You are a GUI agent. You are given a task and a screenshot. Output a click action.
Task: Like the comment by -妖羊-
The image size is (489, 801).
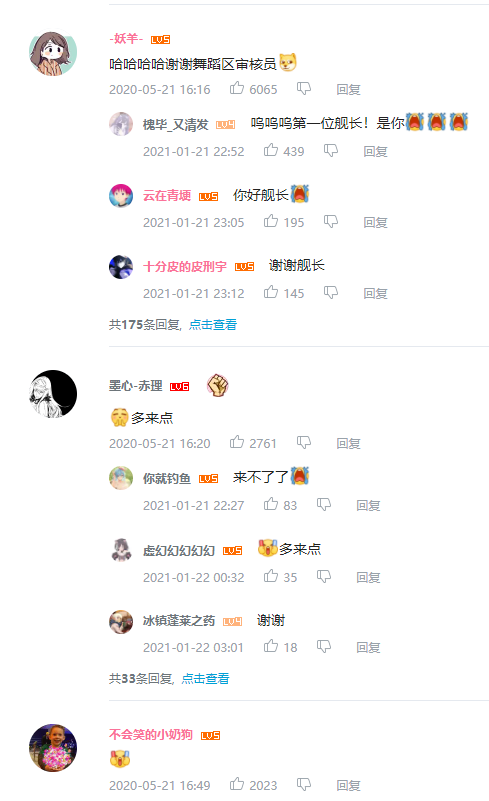(237, 88)
